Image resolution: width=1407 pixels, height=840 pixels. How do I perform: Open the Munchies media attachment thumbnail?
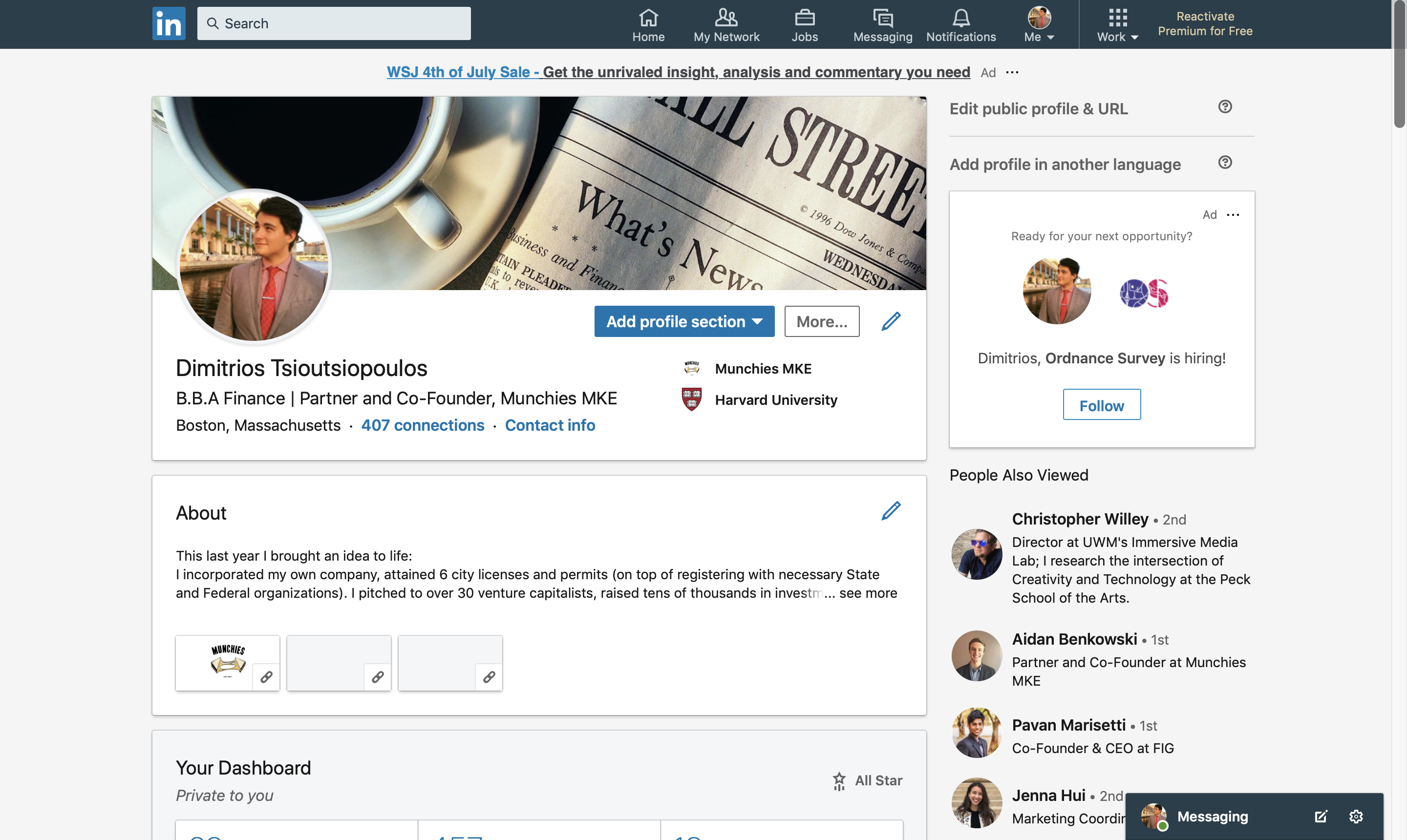tap(228, 663)
